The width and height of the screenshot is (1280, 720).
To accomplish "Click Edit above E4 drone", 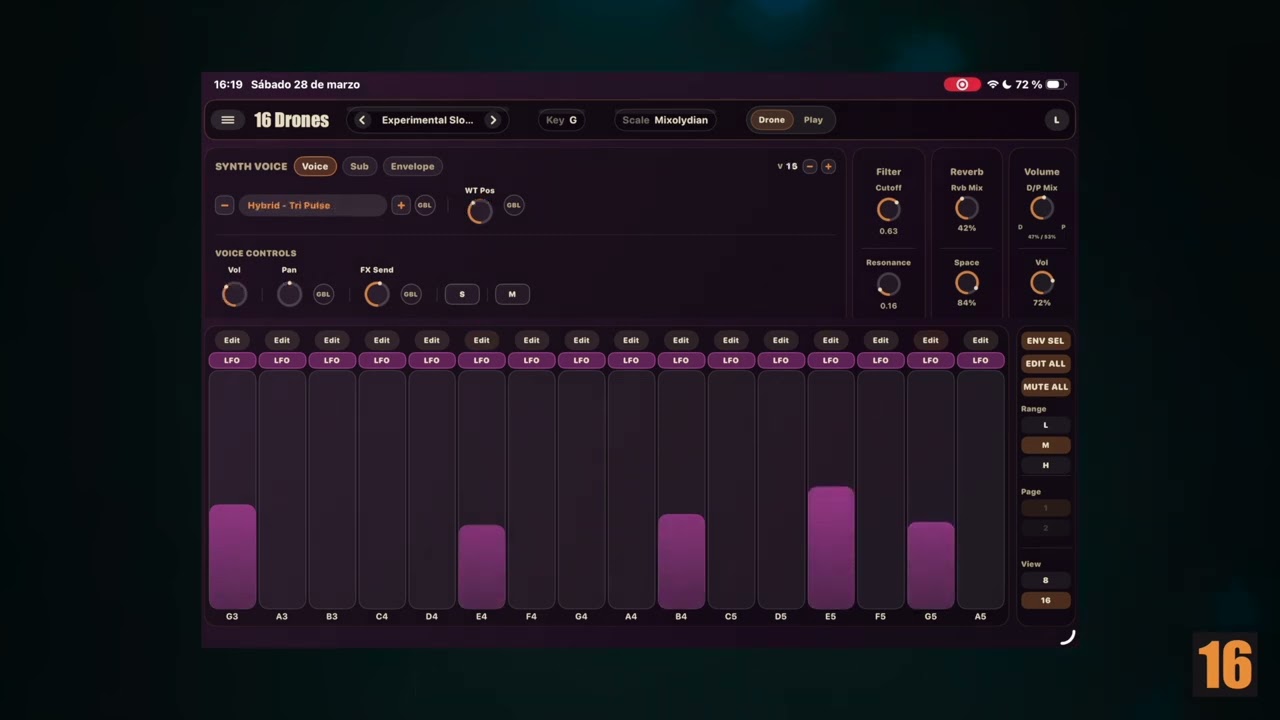I will coord(481,340).
